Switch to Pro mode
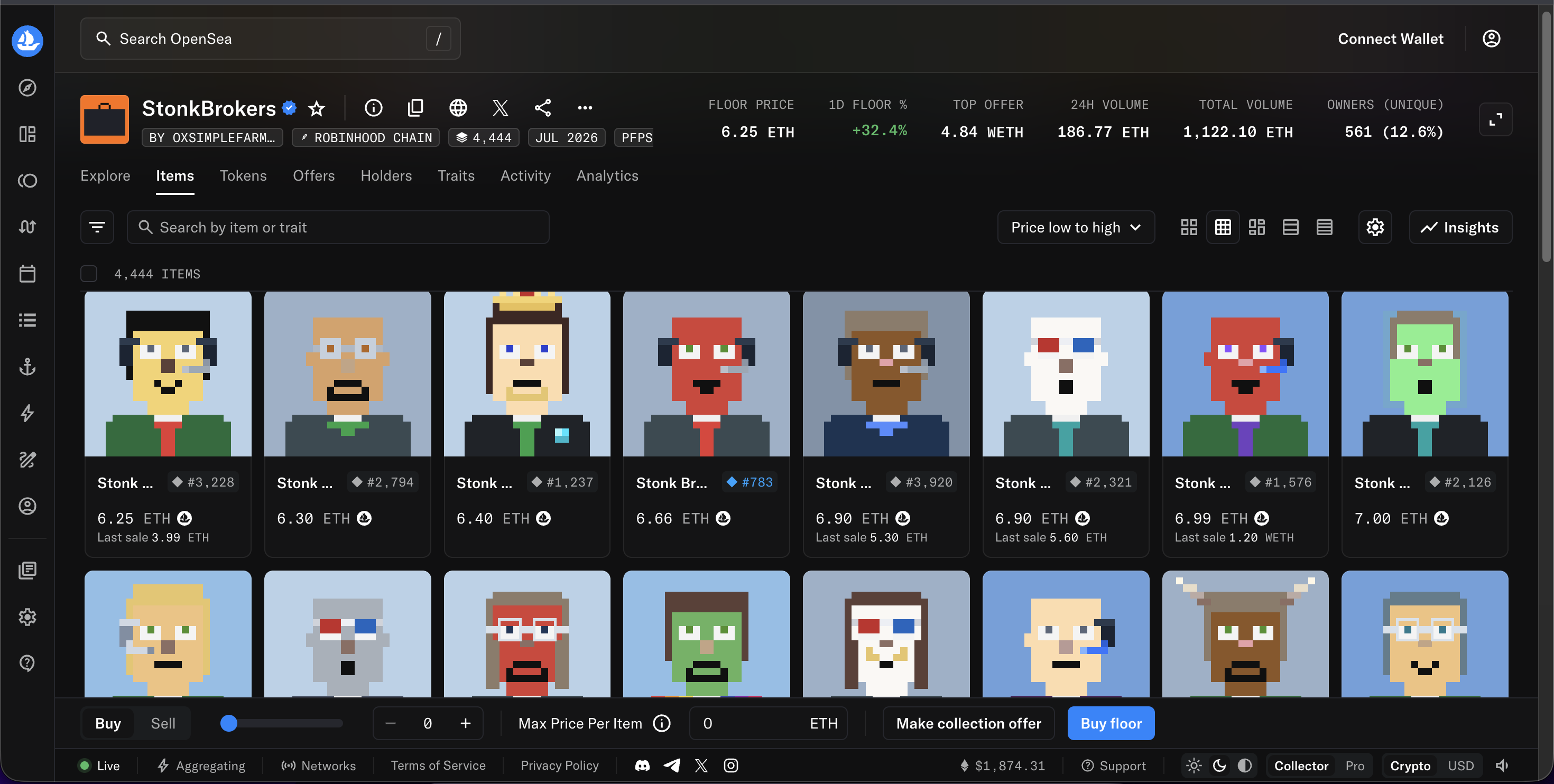Screen dimensions: 1554x784 (1354, 766)
